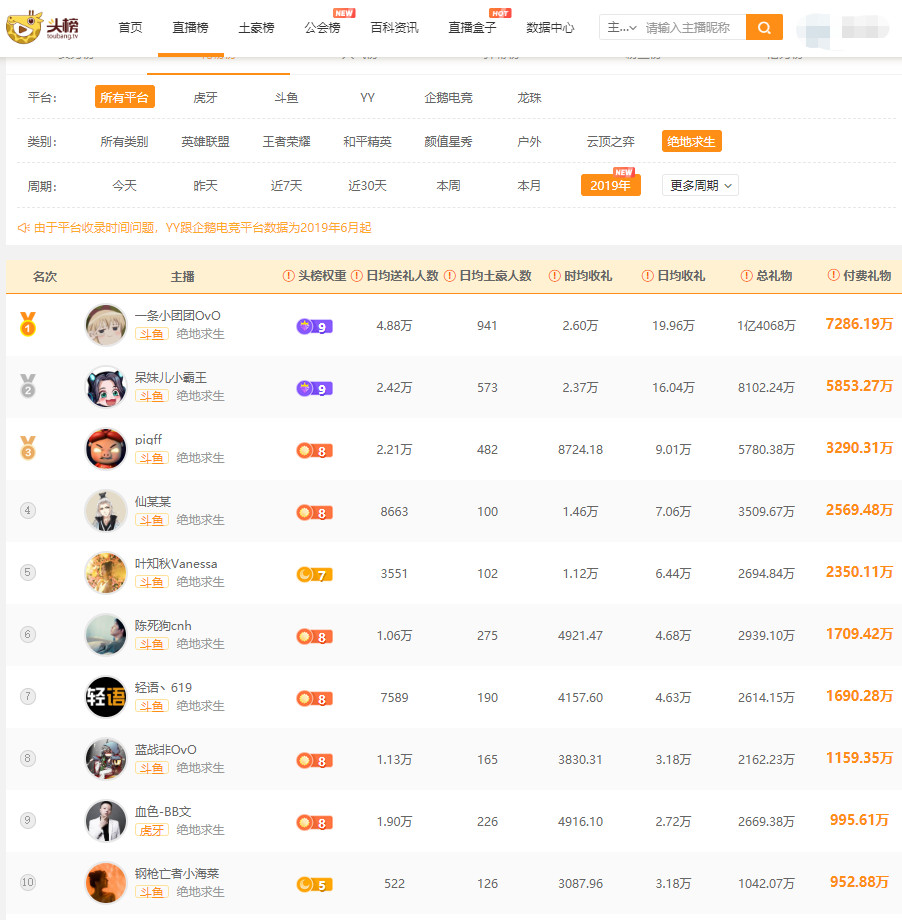902x920 pixels.
Task: Click the bronze rank 3 medal icon
Action: click(x=28, y=448)
